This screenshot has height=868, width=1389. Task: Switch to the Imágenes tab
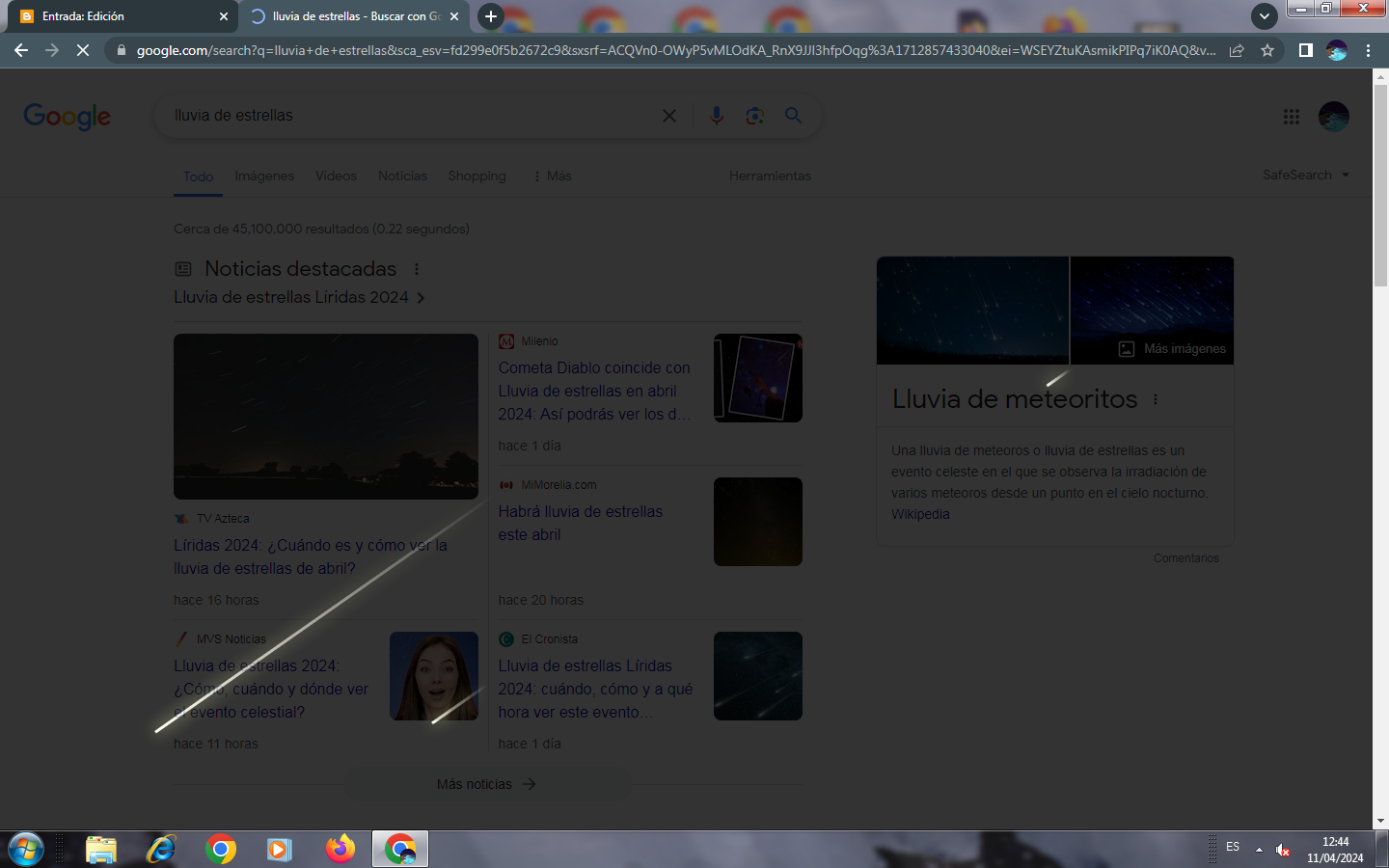coord(264,176)
